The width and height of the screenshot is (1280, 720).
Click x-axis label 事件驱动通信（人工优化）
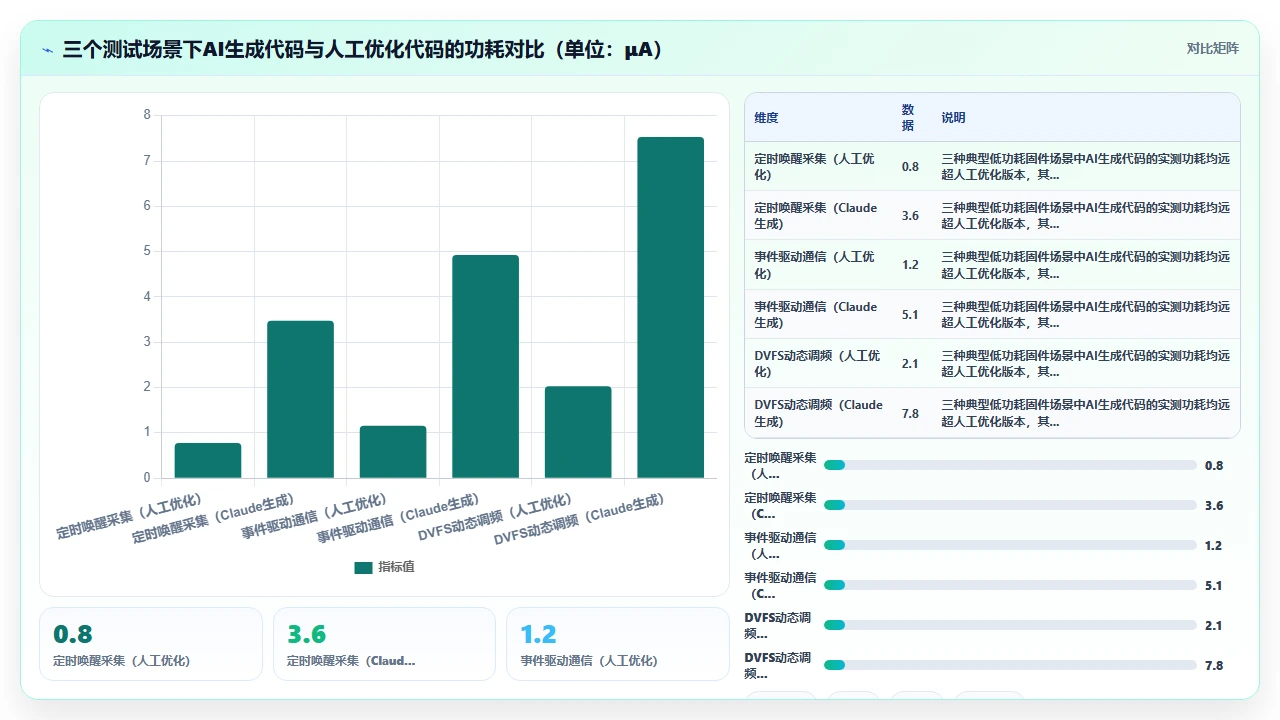pos(314,517)
